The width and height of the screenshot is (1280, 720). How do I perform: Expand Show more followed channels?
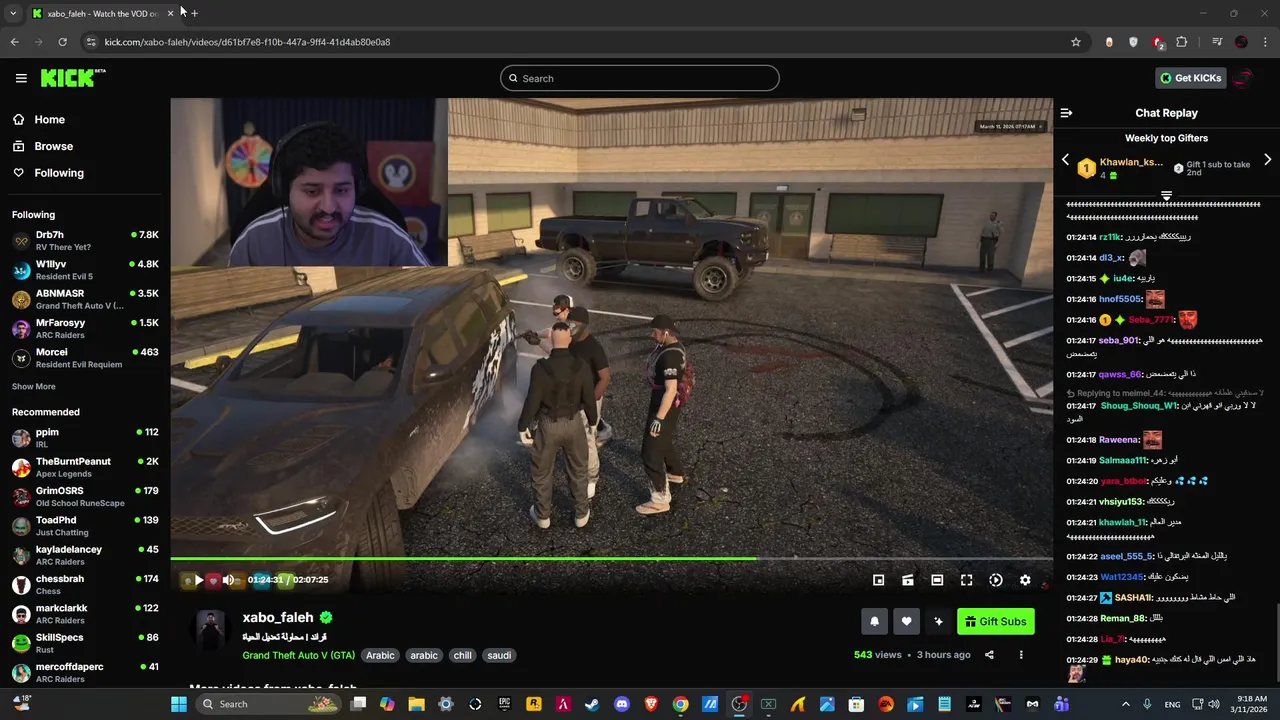tap(34, 386)
